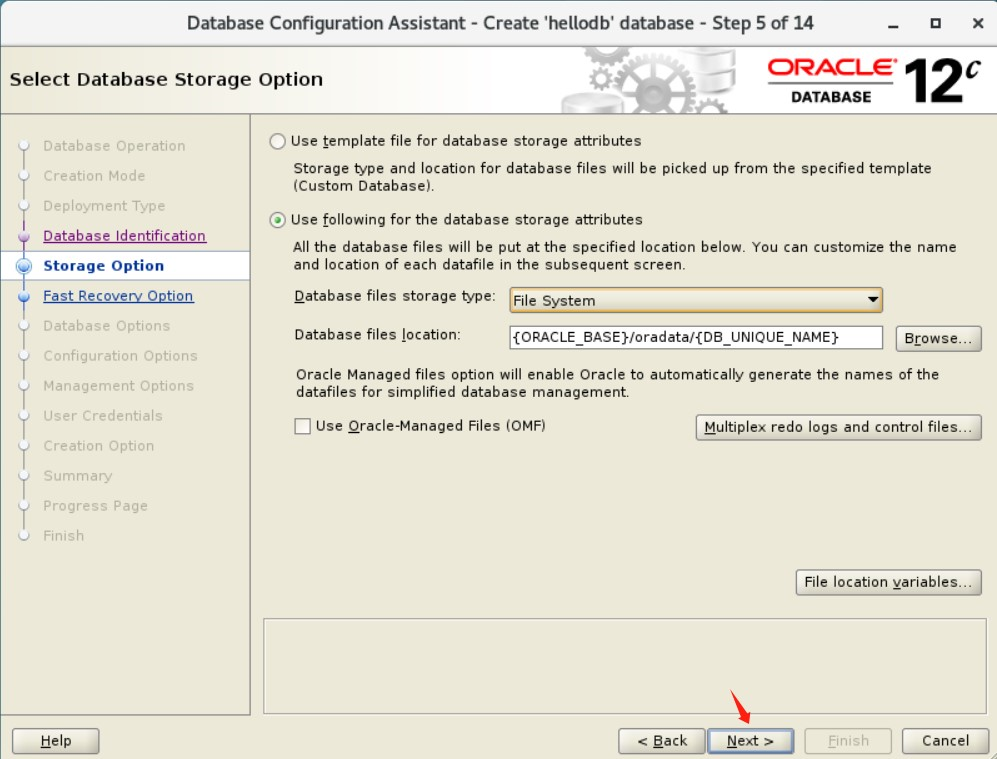Jump to Database Identification step link

point(125,236)
